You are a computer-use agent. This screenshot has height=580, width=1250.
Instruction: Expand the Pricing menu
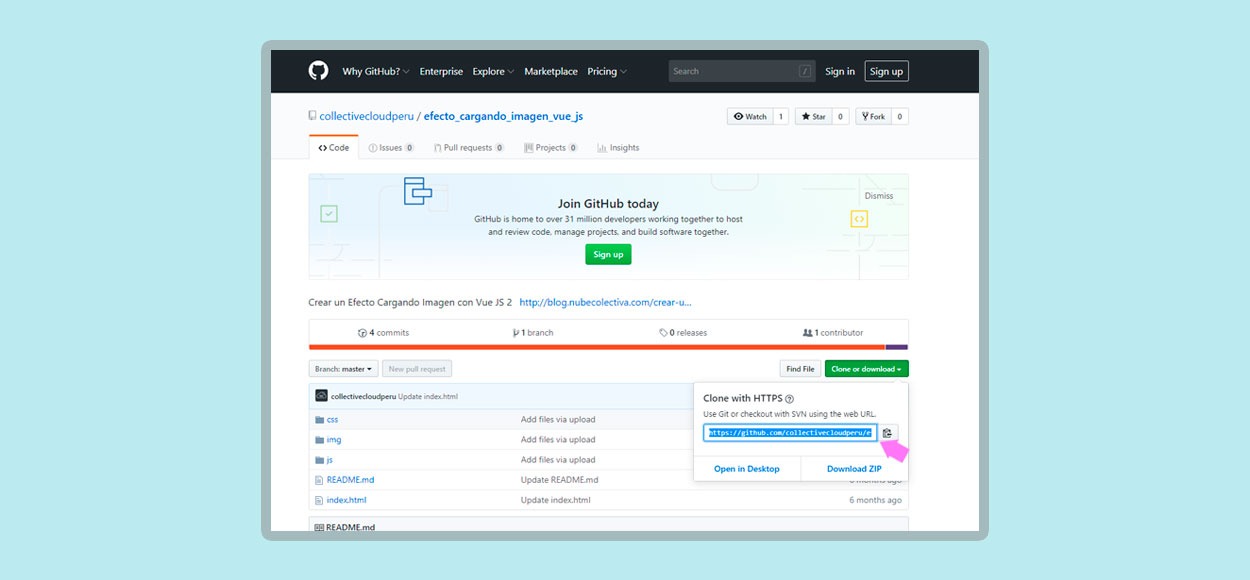tap(607, 71)
